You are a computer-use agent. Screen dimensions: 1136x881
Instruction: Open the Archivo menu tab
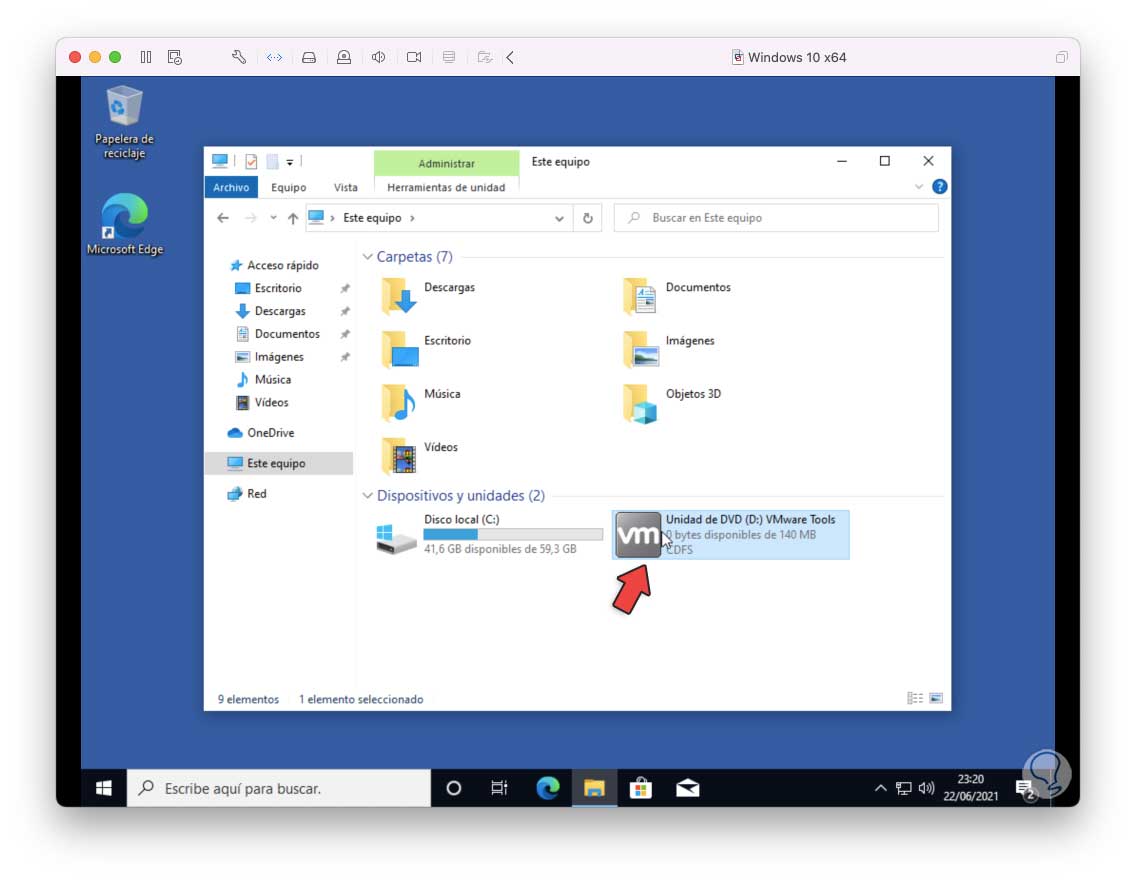231,187
